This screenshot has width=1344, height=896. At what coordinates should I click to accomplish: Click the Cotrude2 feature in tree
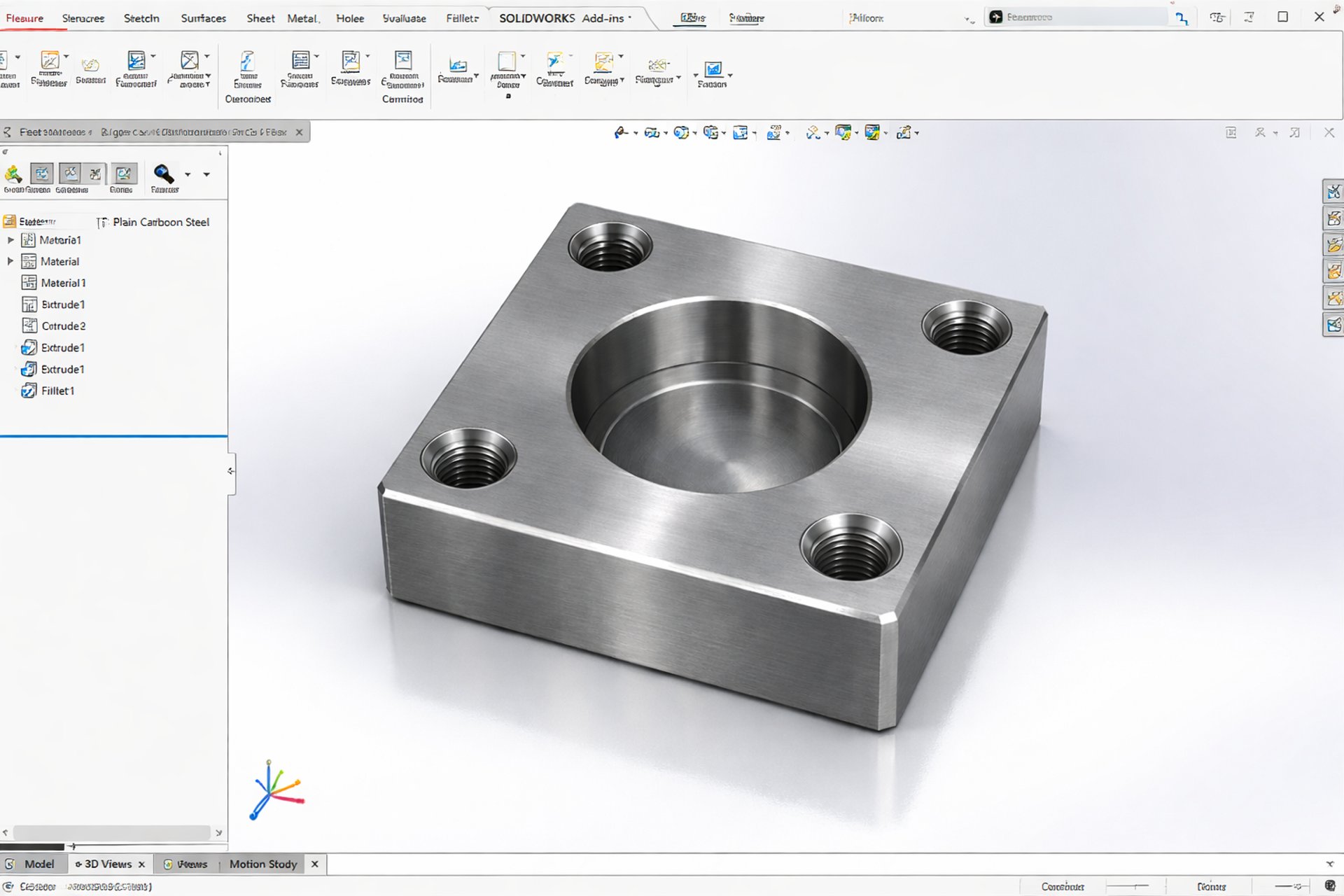(x=63, y=326)
